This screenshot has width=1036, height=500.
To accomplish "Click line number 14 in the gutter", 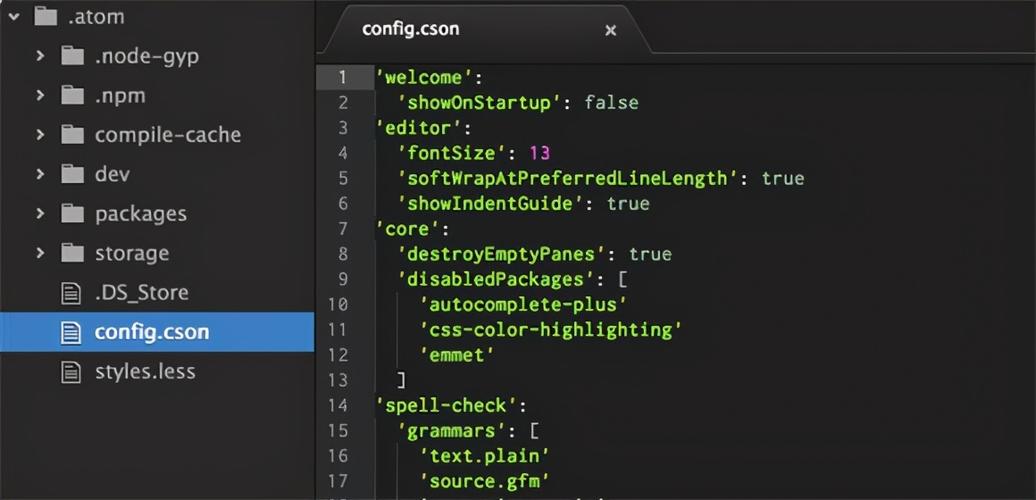I will (337, 406).
